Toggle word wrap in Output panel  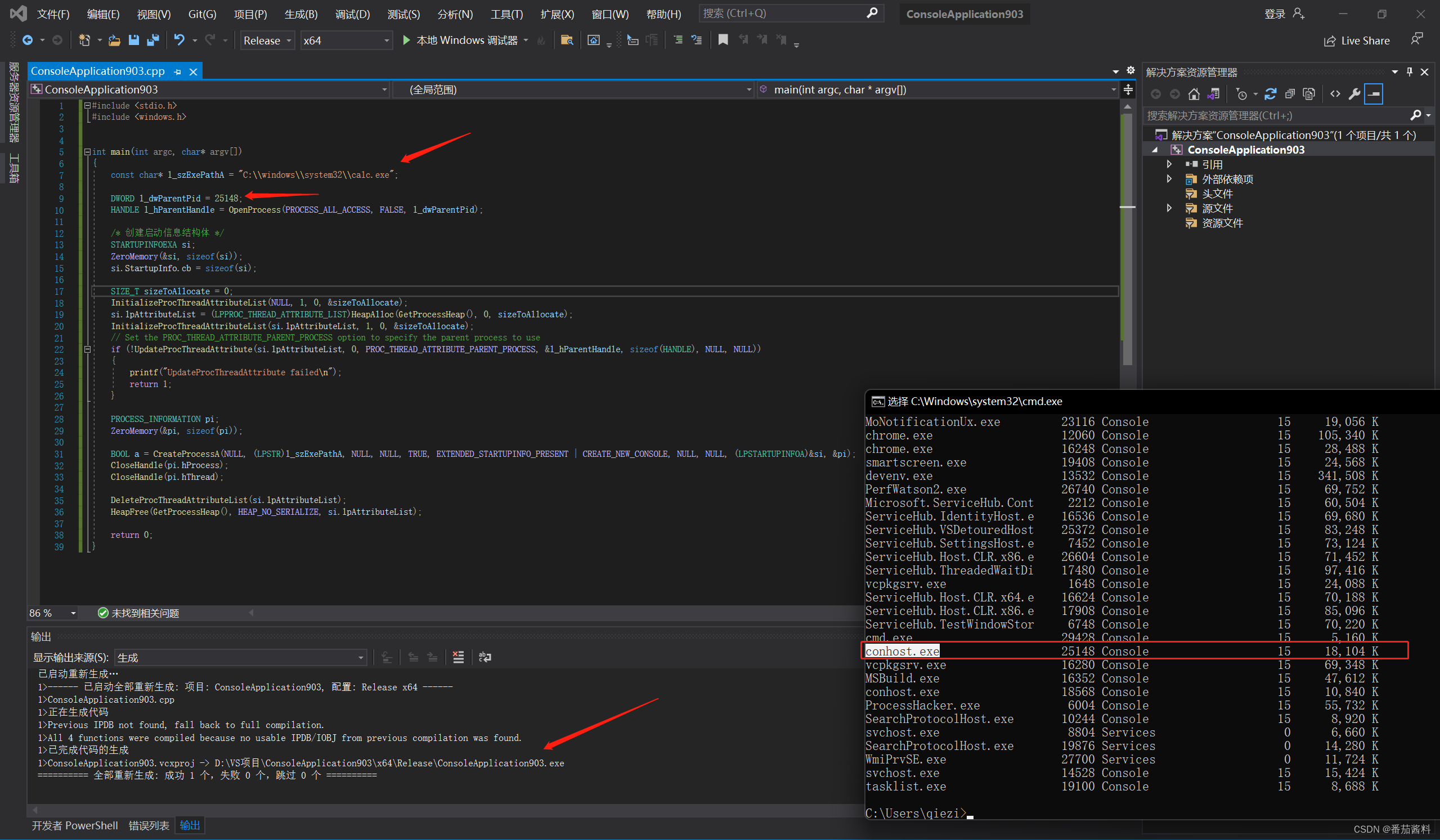[x=485, y=658]
